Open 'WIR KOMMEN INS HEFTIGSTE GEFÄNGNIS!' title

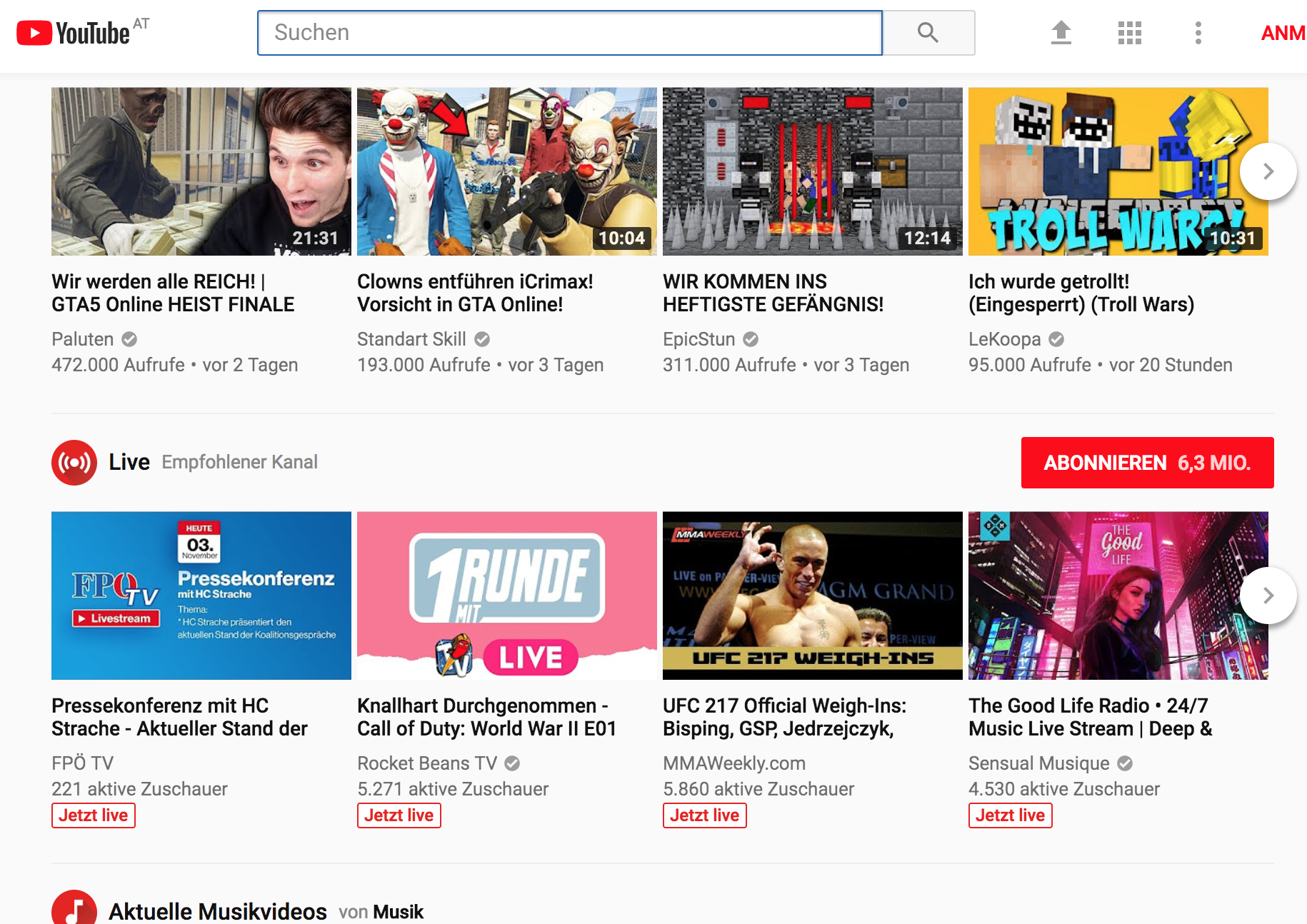click(x=773, y=293)
